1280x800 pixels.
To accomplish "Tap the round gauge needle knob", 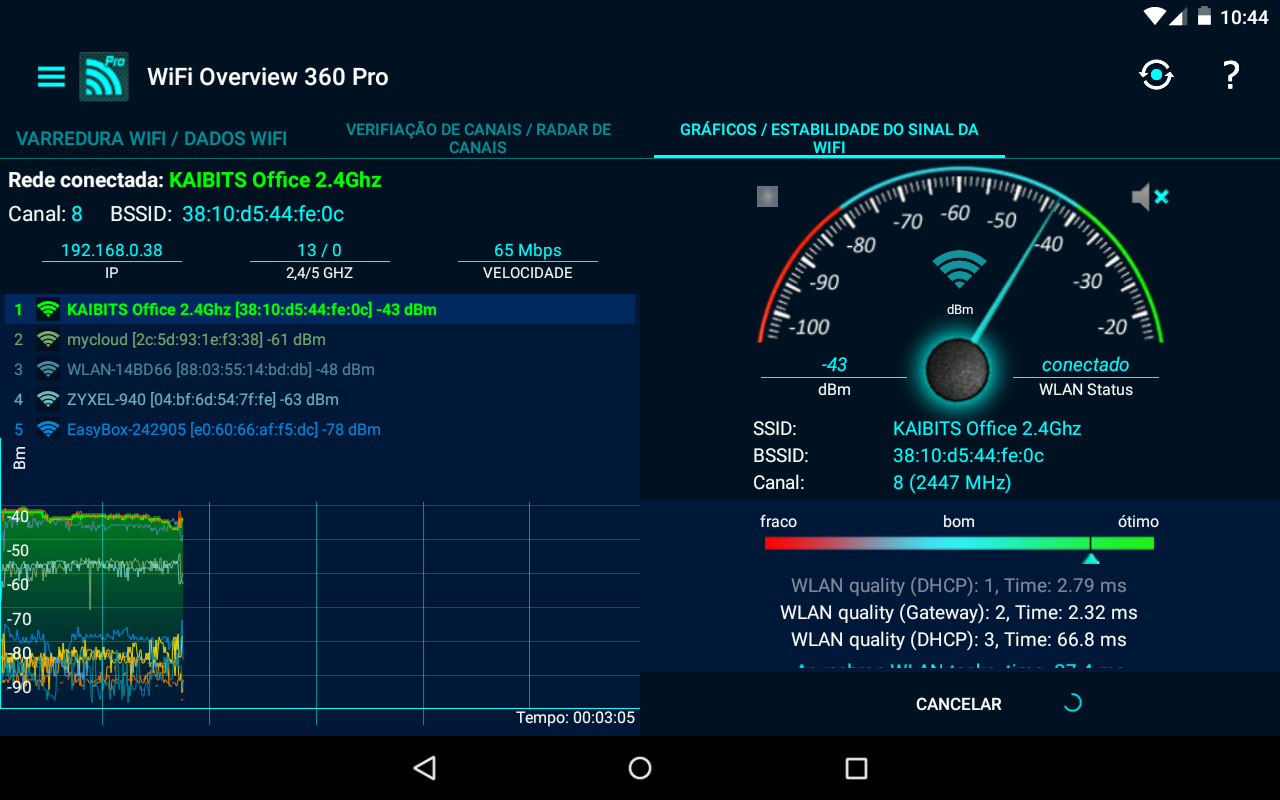I will (959, 371).
